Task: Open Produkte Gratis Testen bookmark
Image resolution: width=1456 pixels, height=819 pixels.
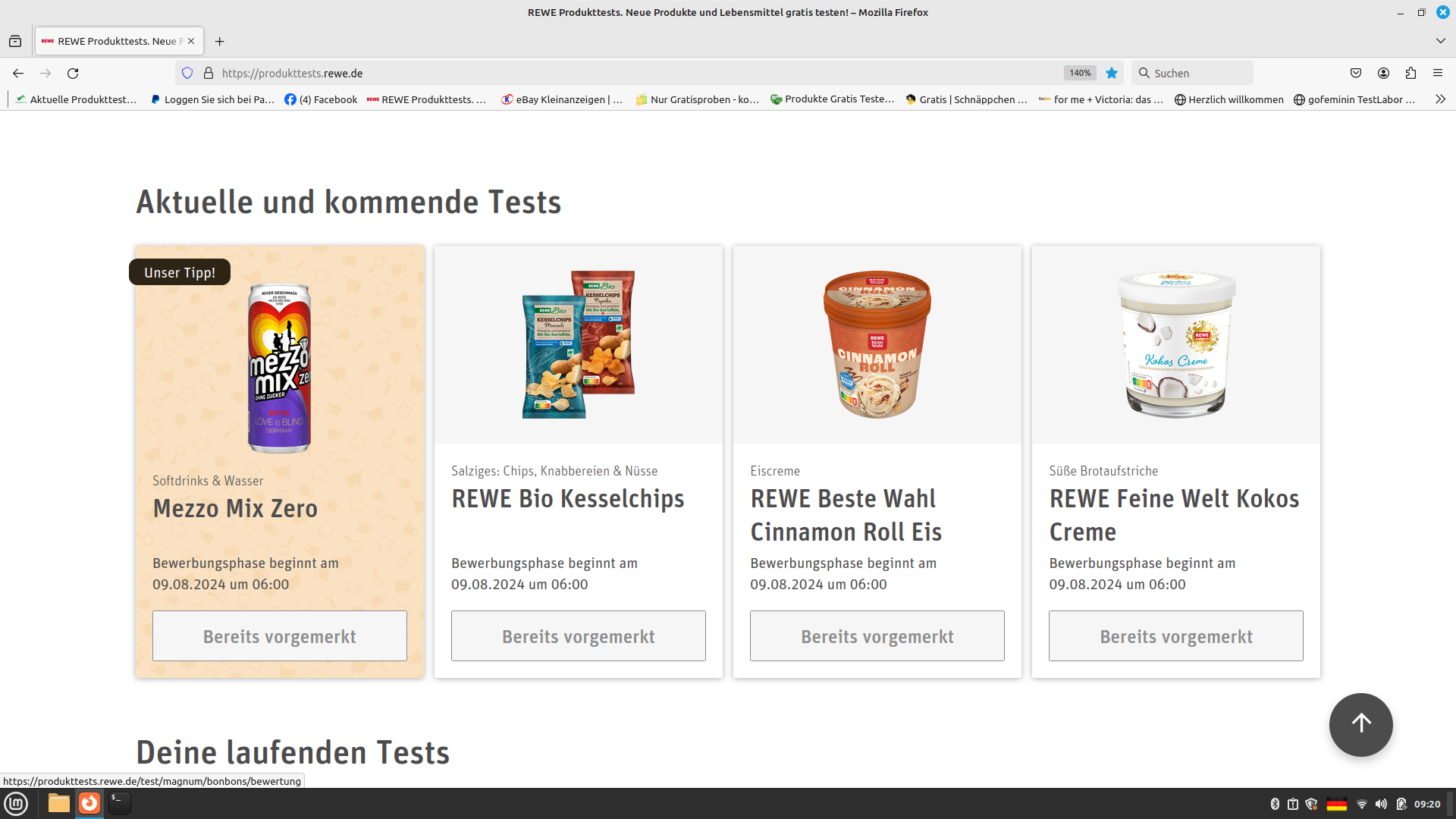Action: tap(833, 99)
